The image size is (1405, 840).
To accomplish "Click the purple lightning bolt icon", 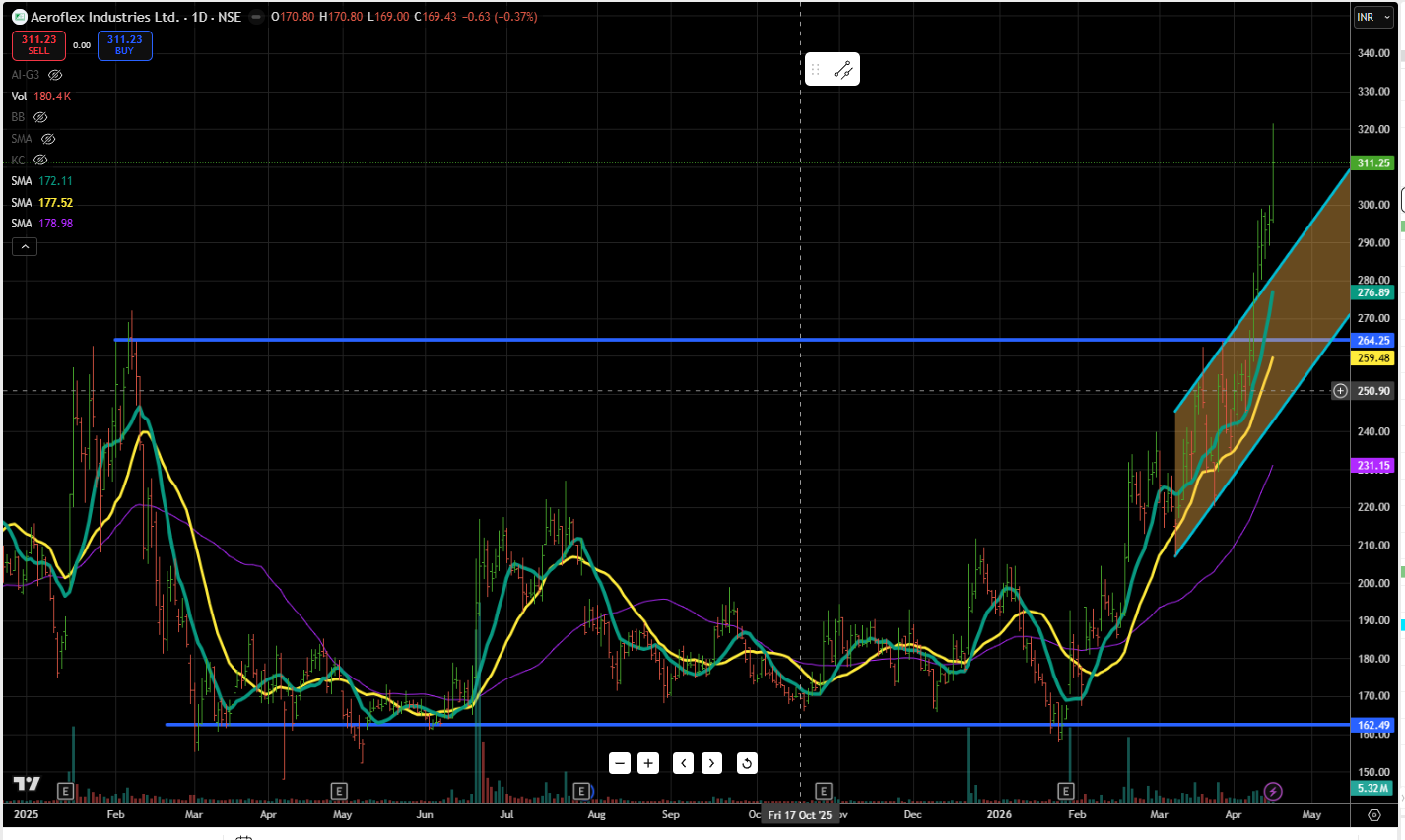I will point(1273,791).
